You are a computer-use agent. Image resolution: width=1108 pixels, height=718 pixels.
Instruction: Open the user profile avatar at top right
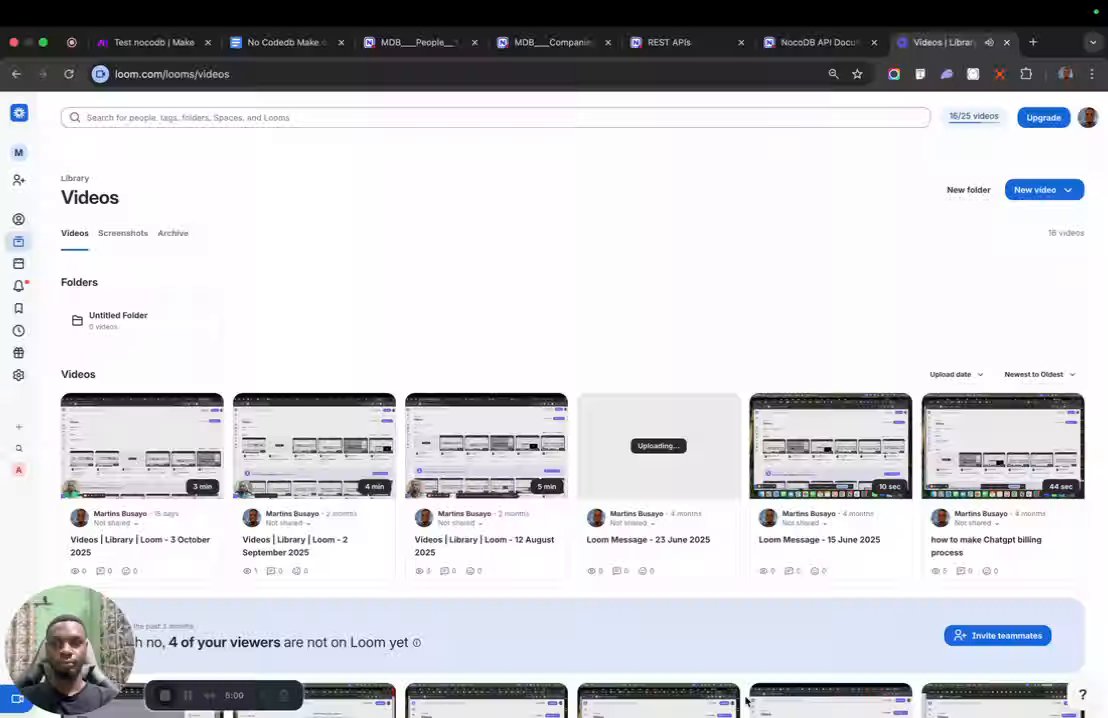point(1088,117)
